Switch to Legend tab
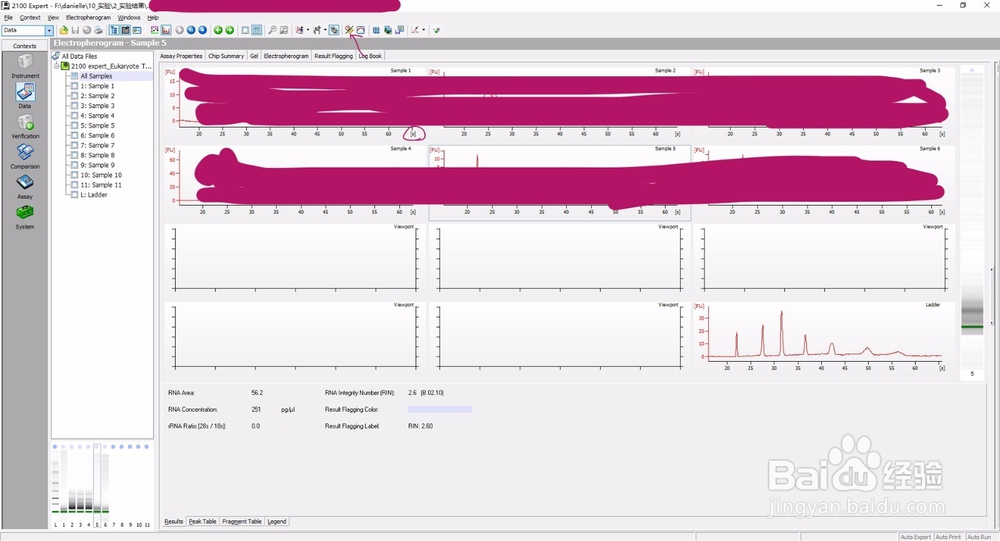 pyautogui.click(x=277, y=522)
